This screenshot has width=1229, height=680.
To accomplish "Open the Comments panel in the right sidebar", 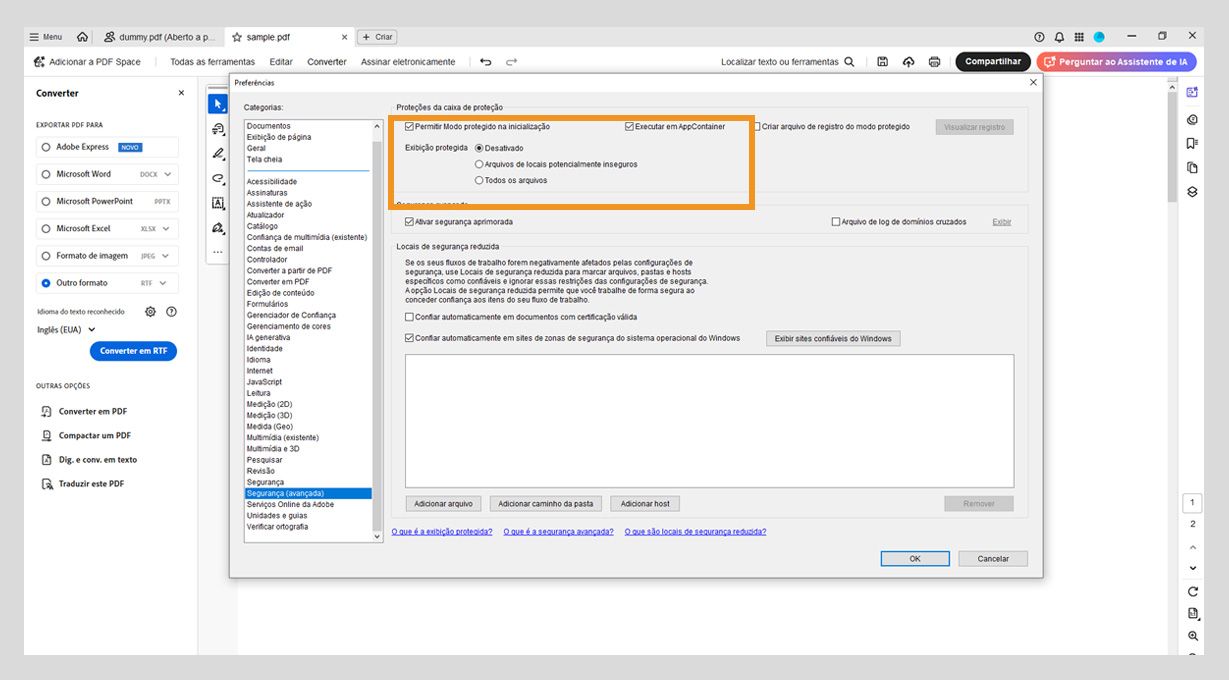I will [x=1193, y=118].
